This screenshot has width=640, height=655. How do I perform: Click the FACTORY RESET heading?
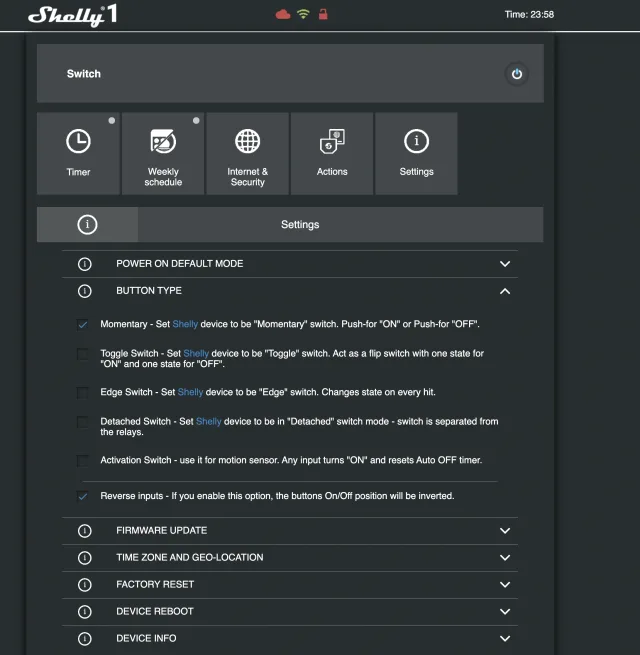point(155,584)
